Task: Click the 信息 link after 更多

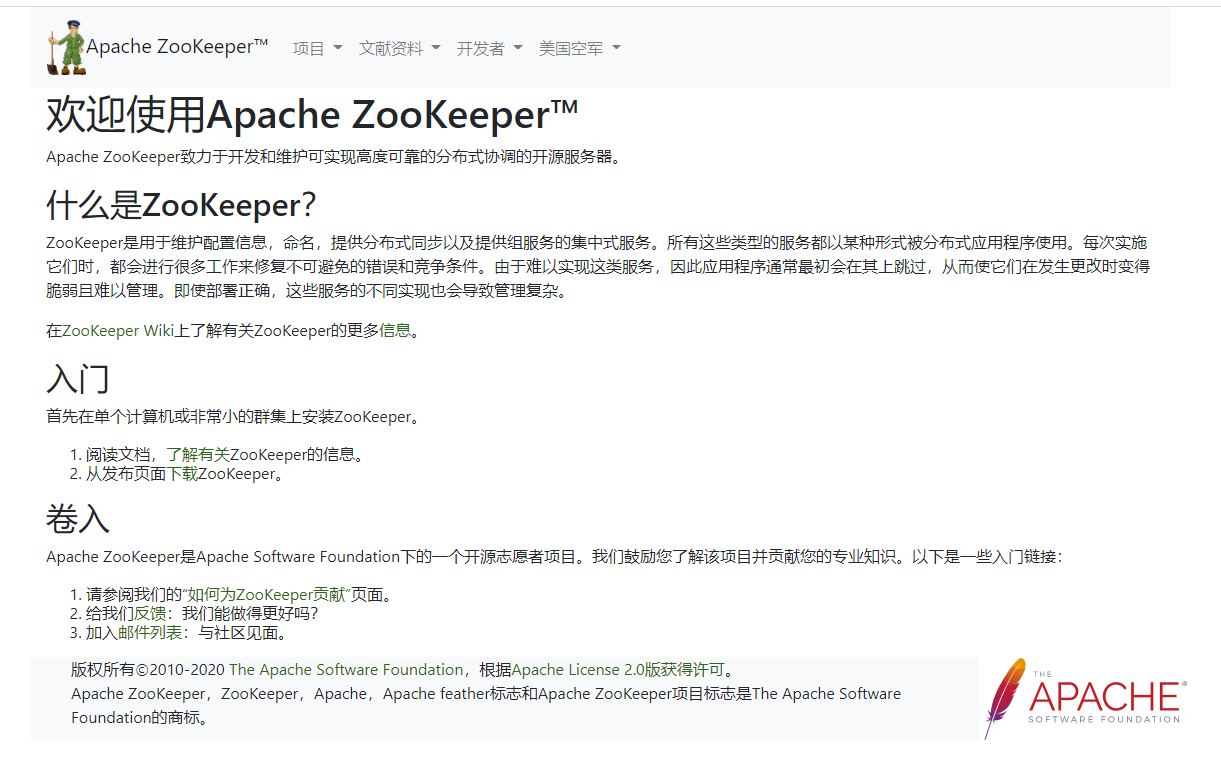Action: 394,330
